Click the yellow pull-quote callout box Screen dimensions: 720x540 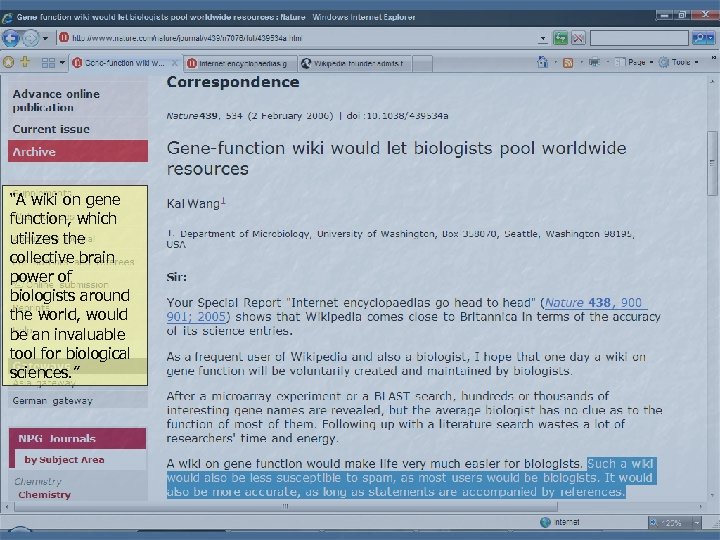pyautogui.click(x=75, y=286)
